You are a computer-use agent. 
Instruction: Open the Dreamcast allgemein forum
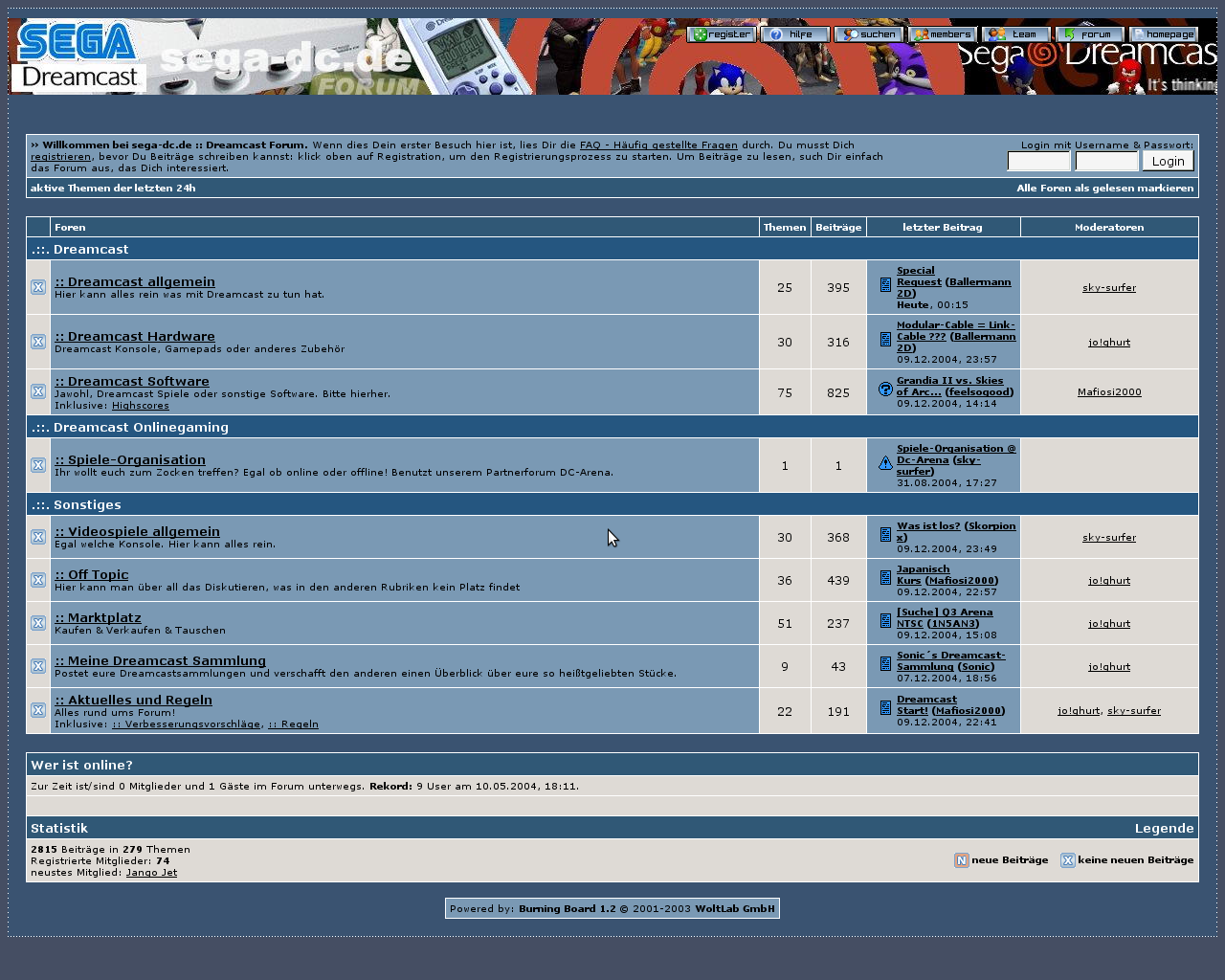(135, 281)
